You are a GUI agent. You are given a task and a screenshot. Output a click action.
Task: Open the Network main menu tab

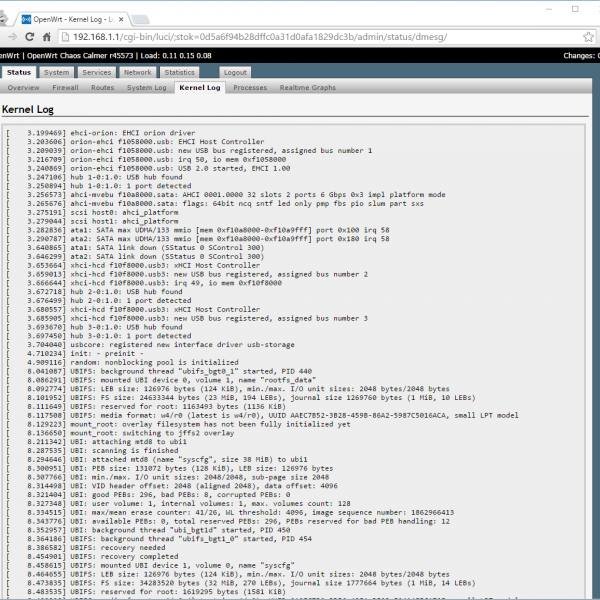pyautogui.click(x=138, y=72)
